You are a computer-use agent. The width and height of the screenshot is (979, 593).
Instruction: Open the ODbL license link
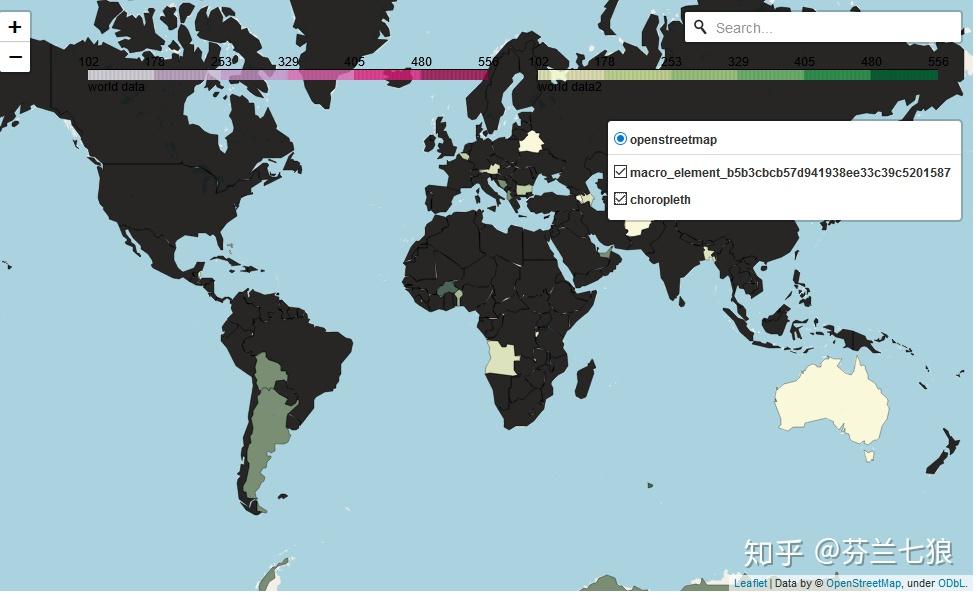click(949, 583)
